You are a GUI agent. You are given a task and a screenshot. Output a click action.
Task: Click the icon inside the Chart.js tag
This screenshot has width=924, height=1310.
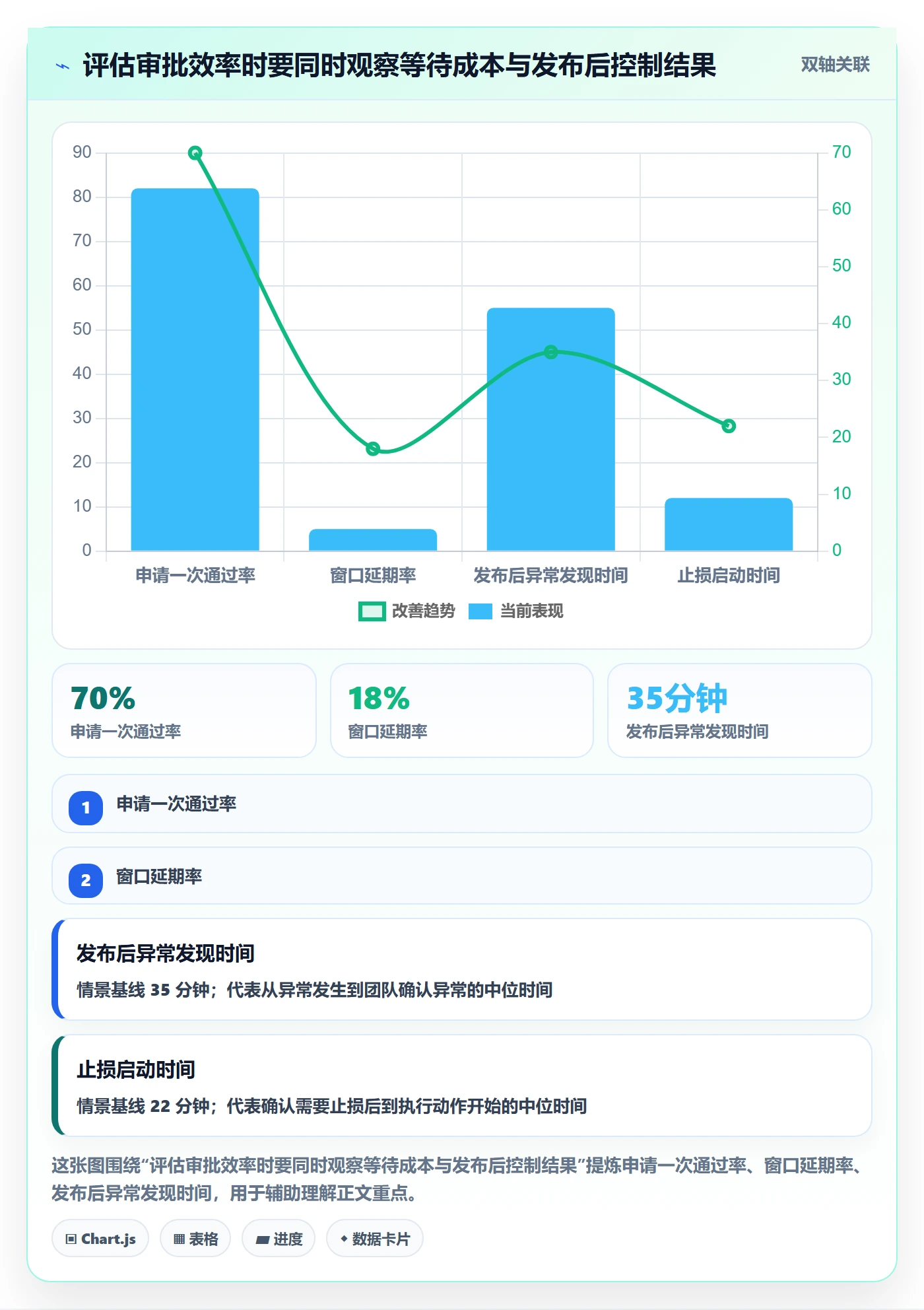(71, 1239)
